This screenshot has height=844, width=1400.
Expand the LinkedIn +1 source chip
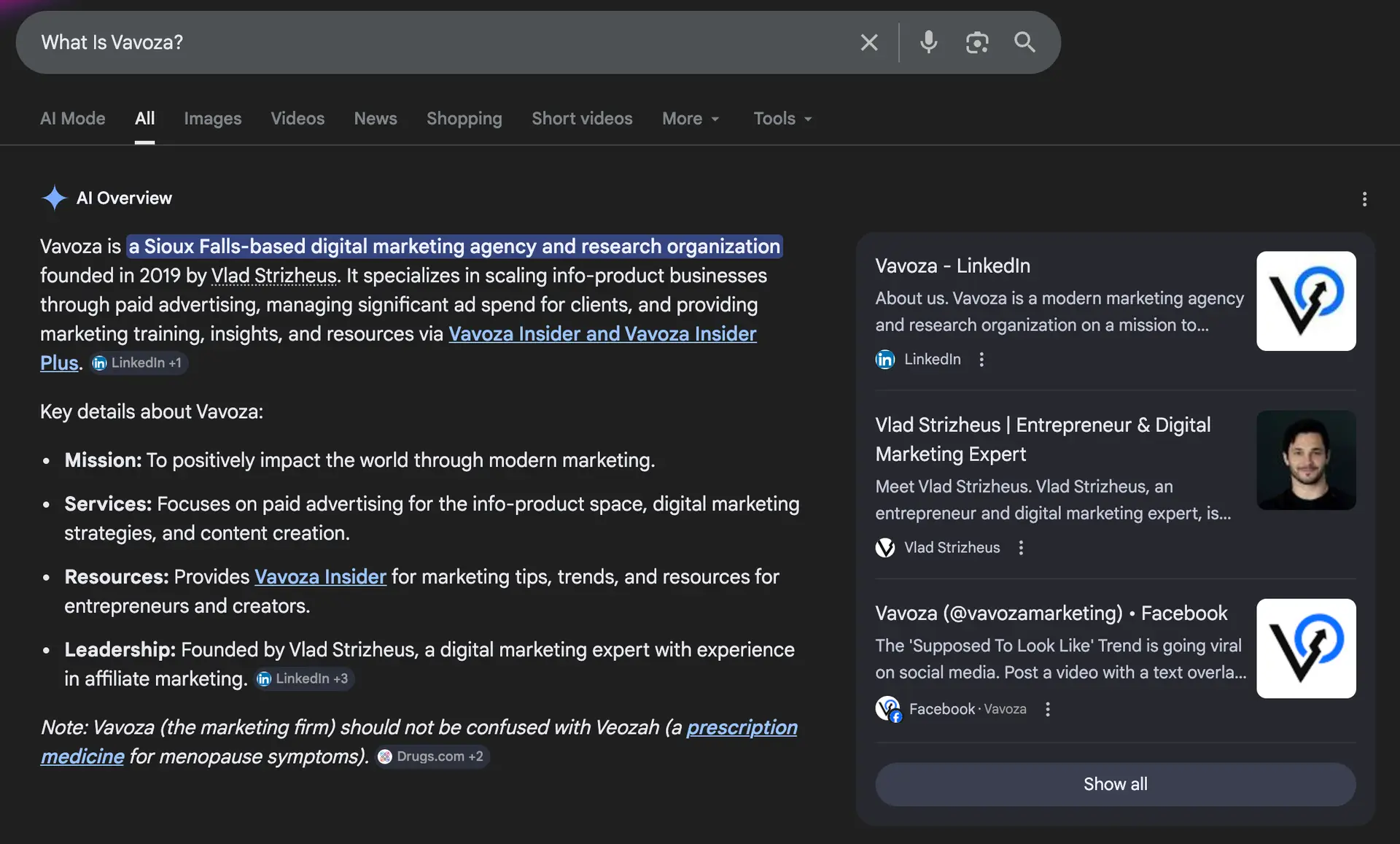click(138, 363)
